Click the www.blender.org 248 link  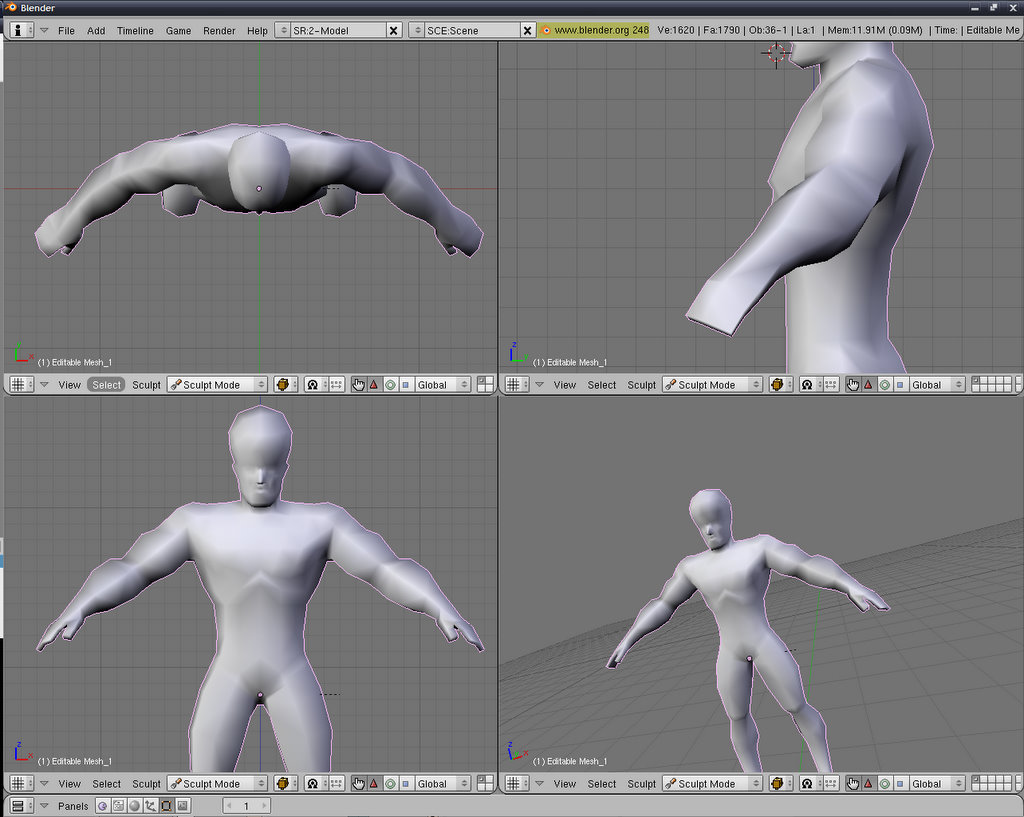point(600,30)
